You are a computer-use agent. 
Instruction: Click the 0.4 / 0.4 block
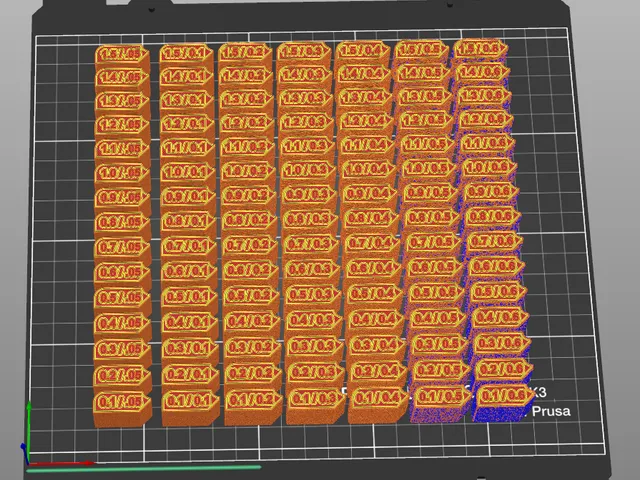pos(376,319)
